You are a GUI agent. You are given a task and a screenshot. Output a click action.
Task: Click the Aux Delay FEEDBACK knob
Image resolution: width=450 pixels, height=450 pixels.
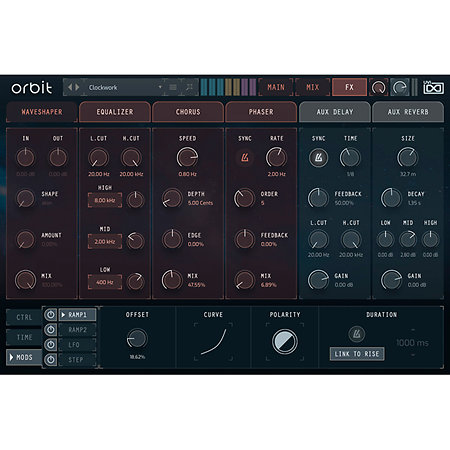tap(318, 198)
